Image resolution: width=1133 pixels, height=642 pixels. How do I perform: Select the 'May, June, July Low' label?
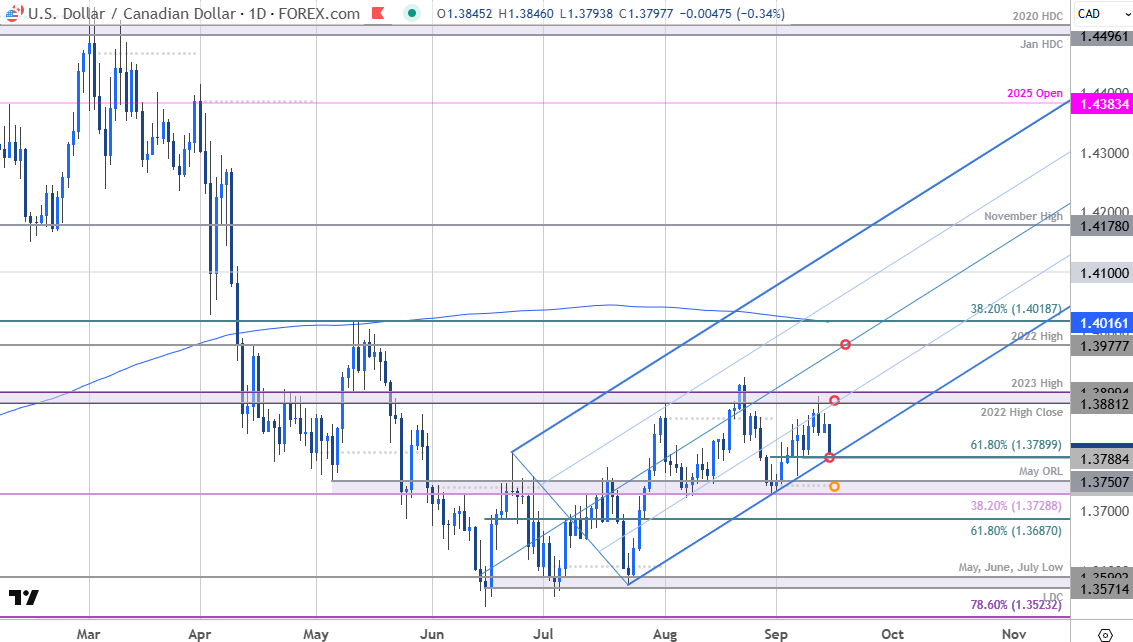[x=1011, y=568]
